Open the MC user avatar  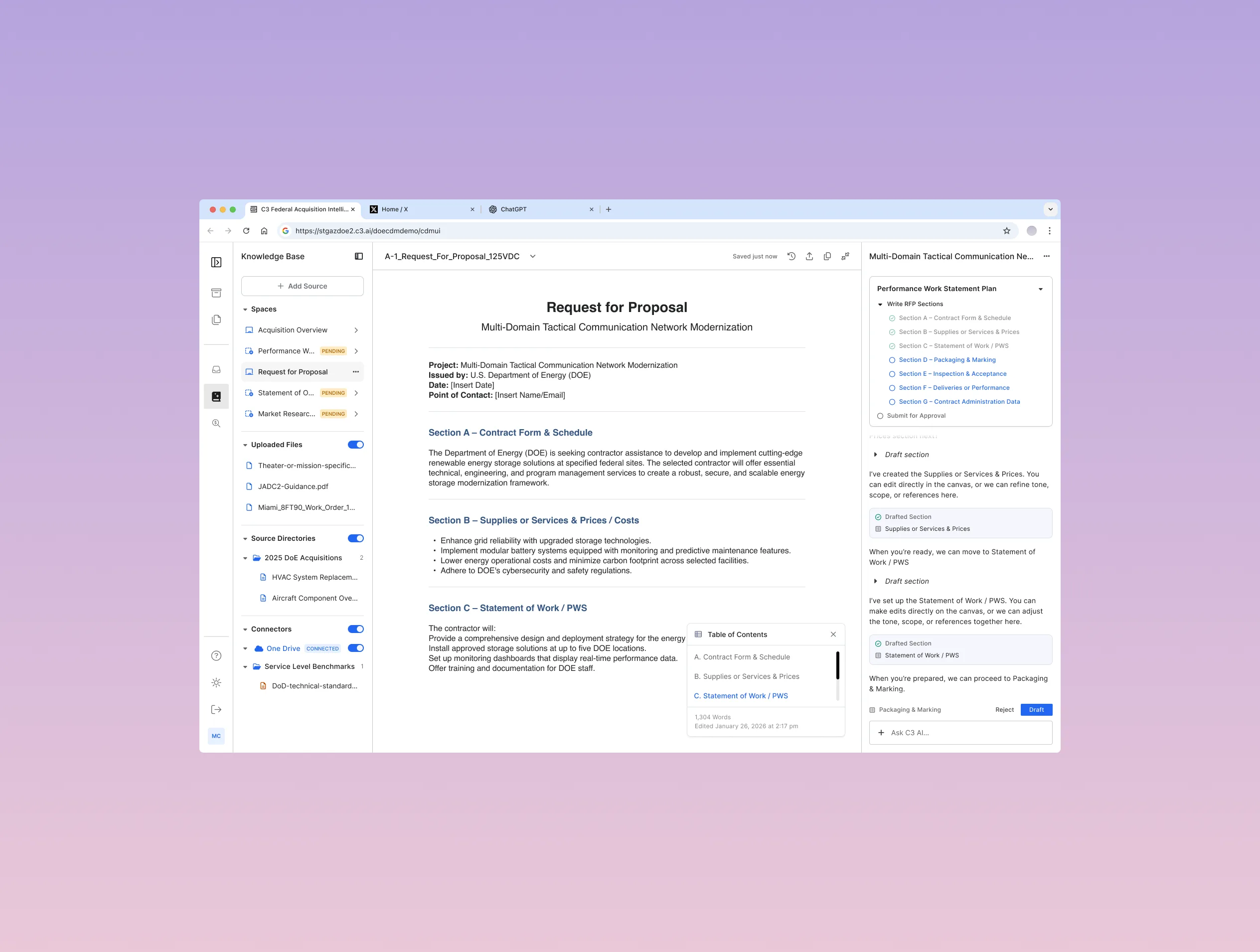point(216,736)
